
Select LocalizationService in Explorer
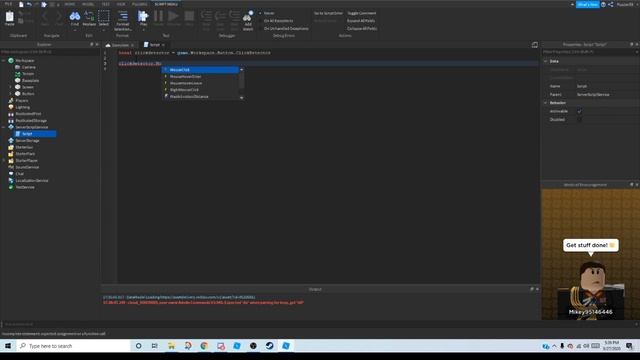[x=28, y=180]
